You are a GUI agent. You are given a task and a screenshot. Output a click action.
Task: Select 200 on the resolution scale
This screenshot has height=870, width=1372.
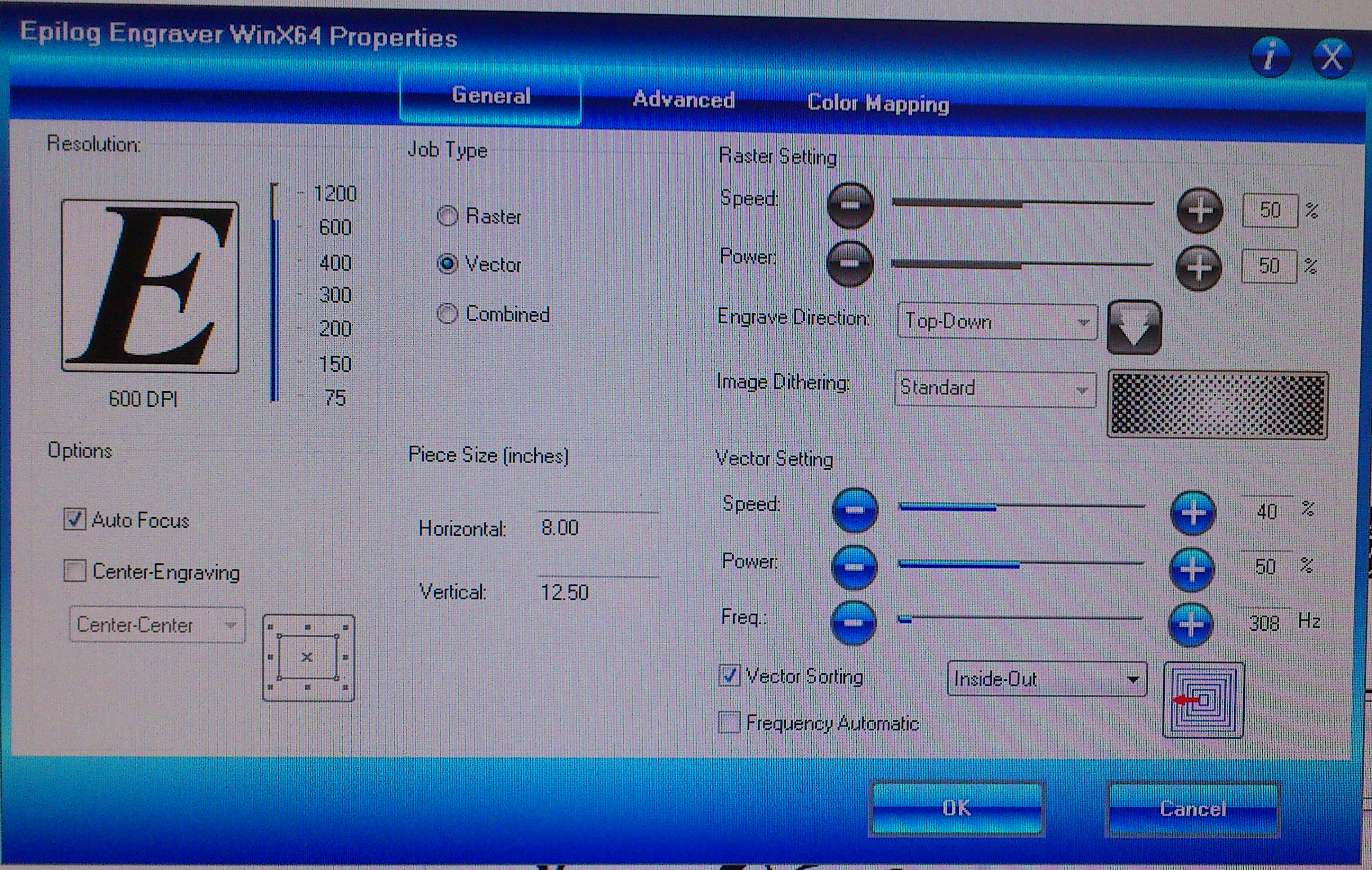(x=335, y=329)
